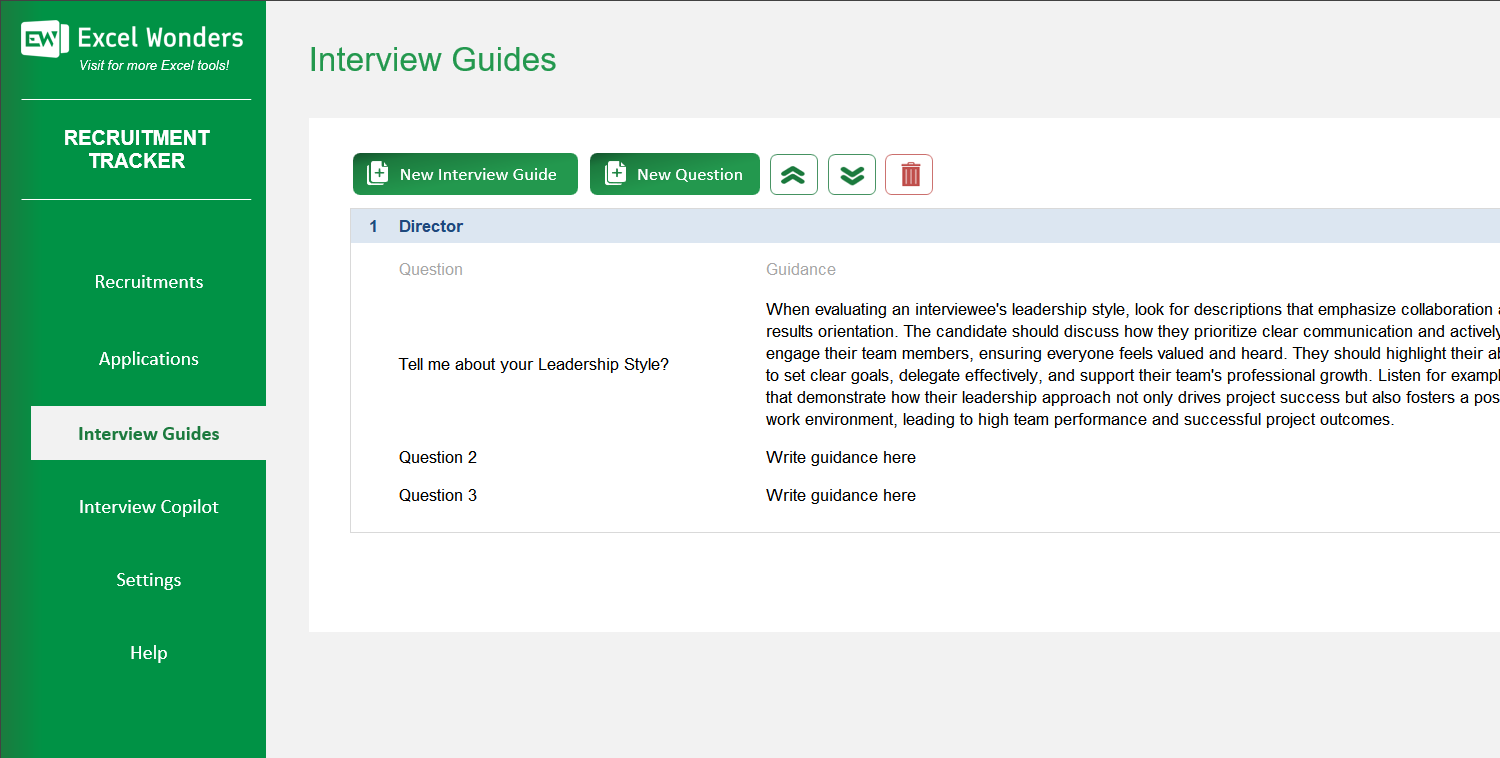Screen dimensions: 1500x758
Task: Click the New Interview Guide button
Action: 465,173
